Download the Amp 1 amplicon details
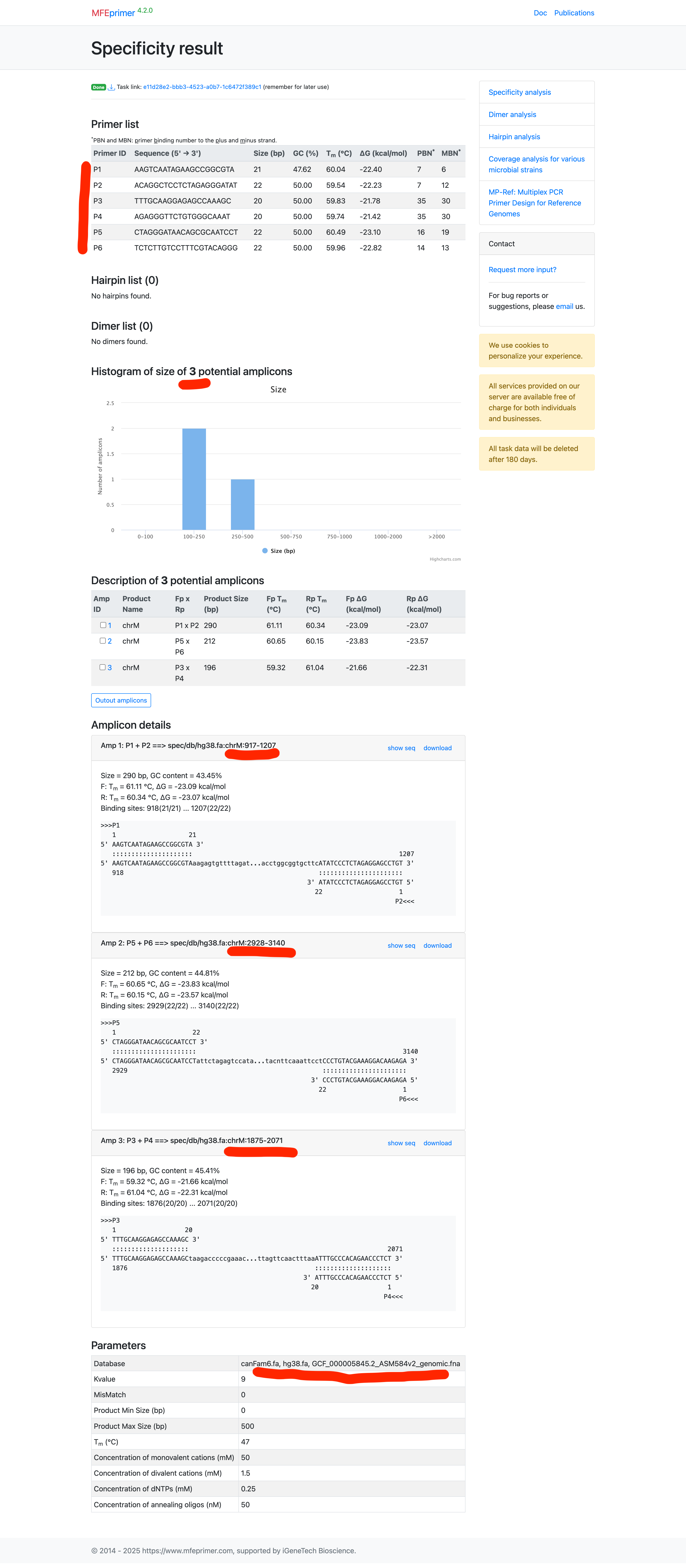Screen dimensions: 686x1568 click(437, 748)
